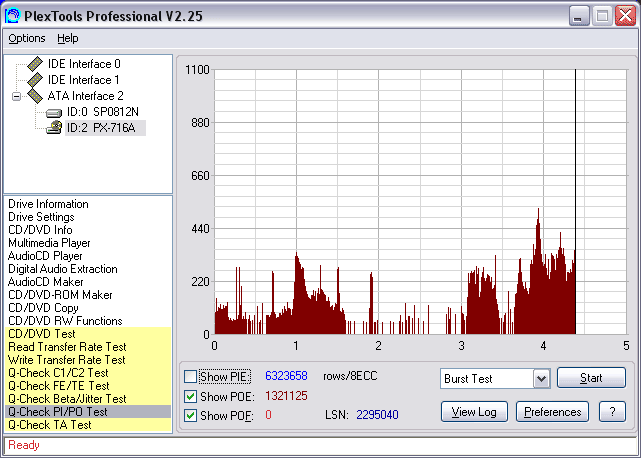Viewport: 641px width, 458px height.
Task: Click the IDE Interface 0 chip icon
Action: click(x=35, y=64)
